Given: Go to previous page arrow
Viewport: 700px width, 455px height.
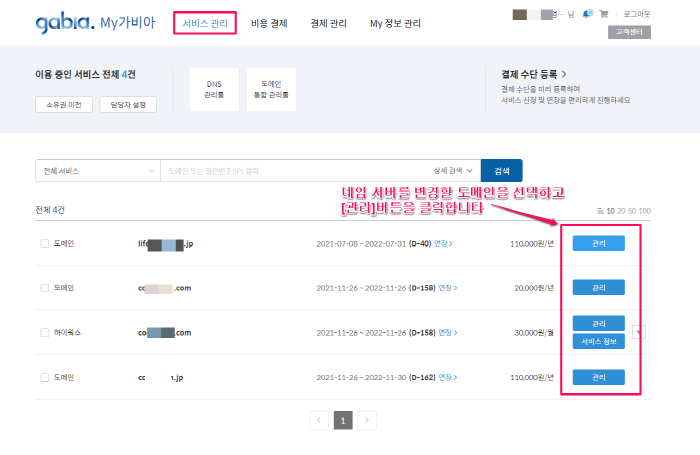Looking at the screenshot, I should 319,420.
